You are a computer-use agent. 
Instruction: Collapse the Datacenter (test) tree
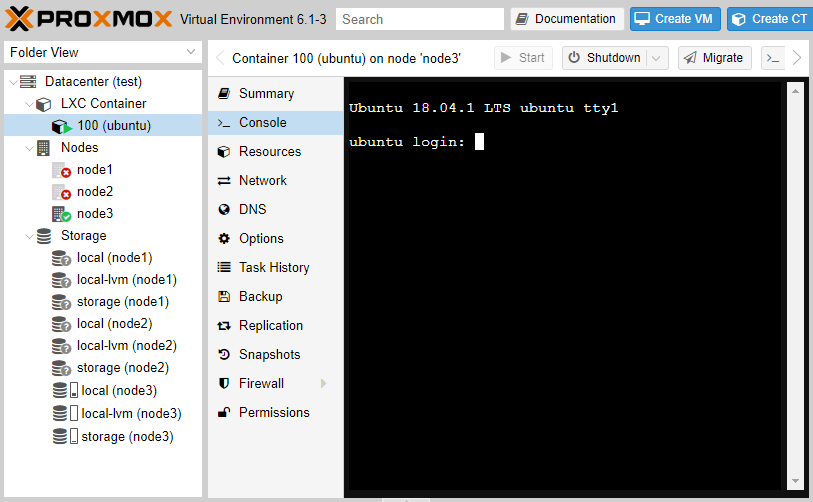[13, 82]
